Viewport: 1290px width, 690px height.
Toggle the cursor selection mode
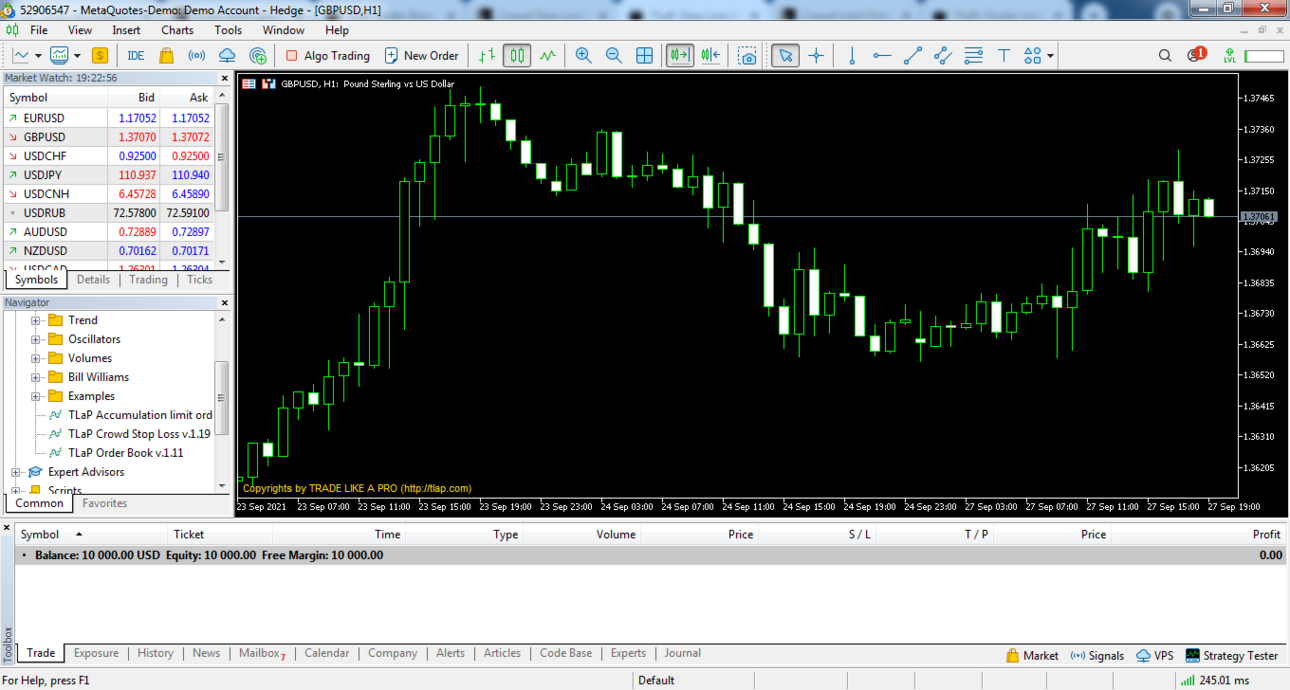[786, 56]
